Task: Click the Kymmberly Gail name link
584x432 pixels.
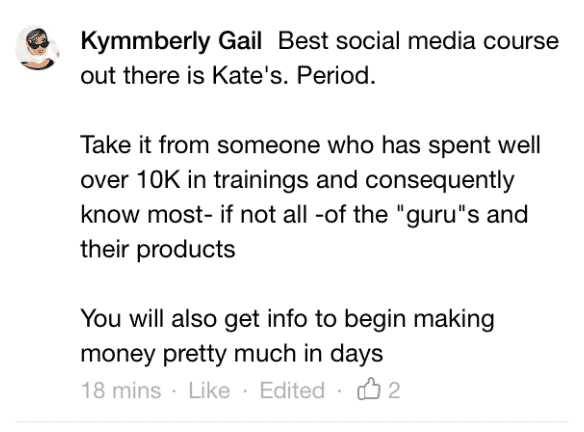Action: (171, 41)
